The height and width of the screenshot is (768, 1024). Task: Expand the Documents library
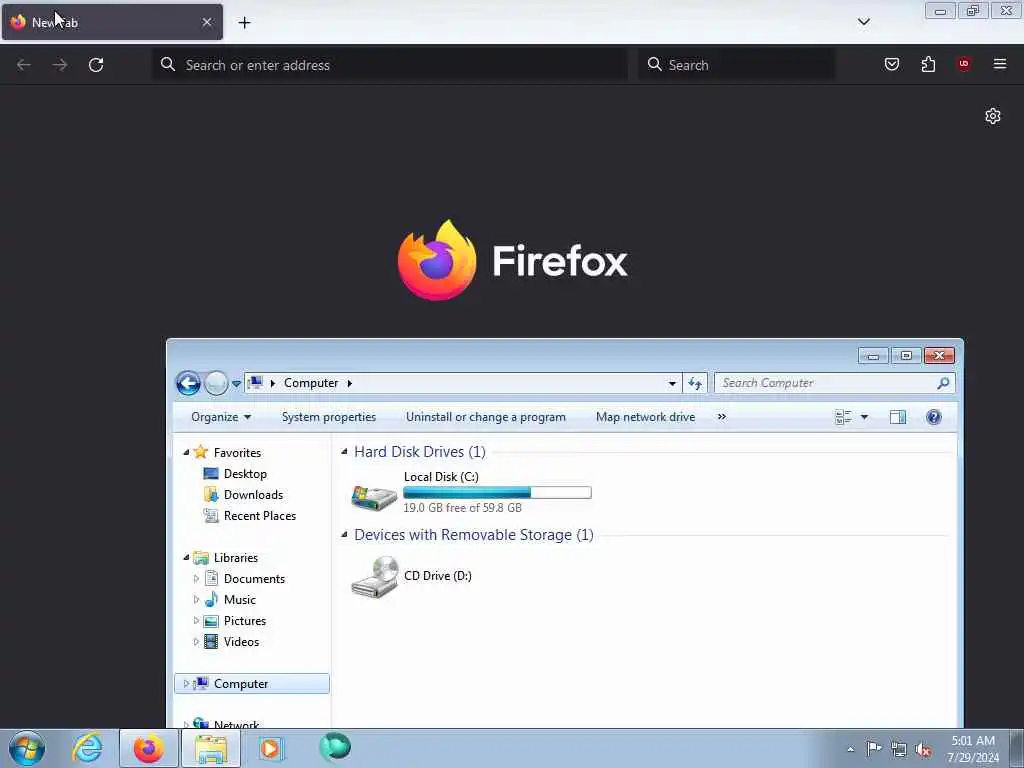196,579
